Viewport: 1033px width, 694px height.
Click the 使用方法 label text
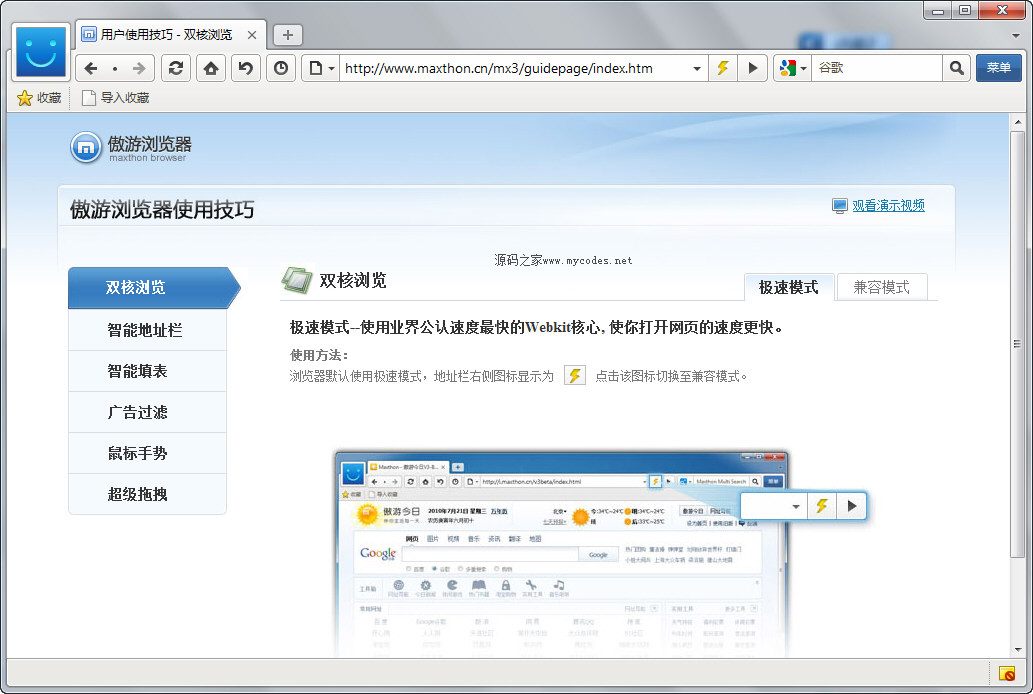[319, 355]
